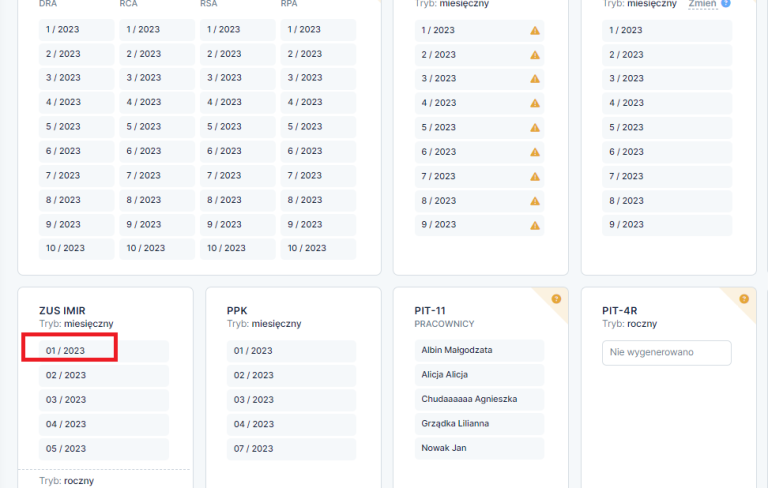The width and height of the screenshot is (768, 488).
Task: Click the warning triangle on the 3 / 2023 row
Action: click(534, 79)
